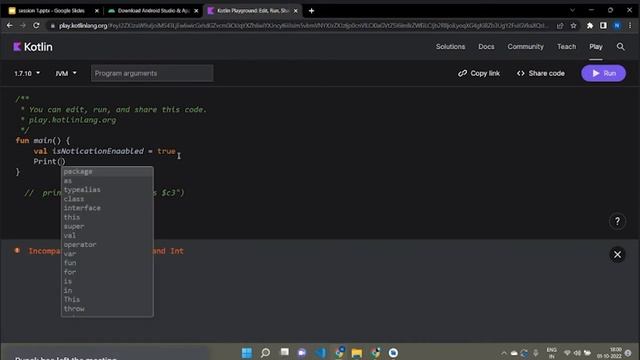The height and width of the screenshot is (360, 640).
Task: Switch to the Kotlin Playground tab
Action: pos(253,11)
